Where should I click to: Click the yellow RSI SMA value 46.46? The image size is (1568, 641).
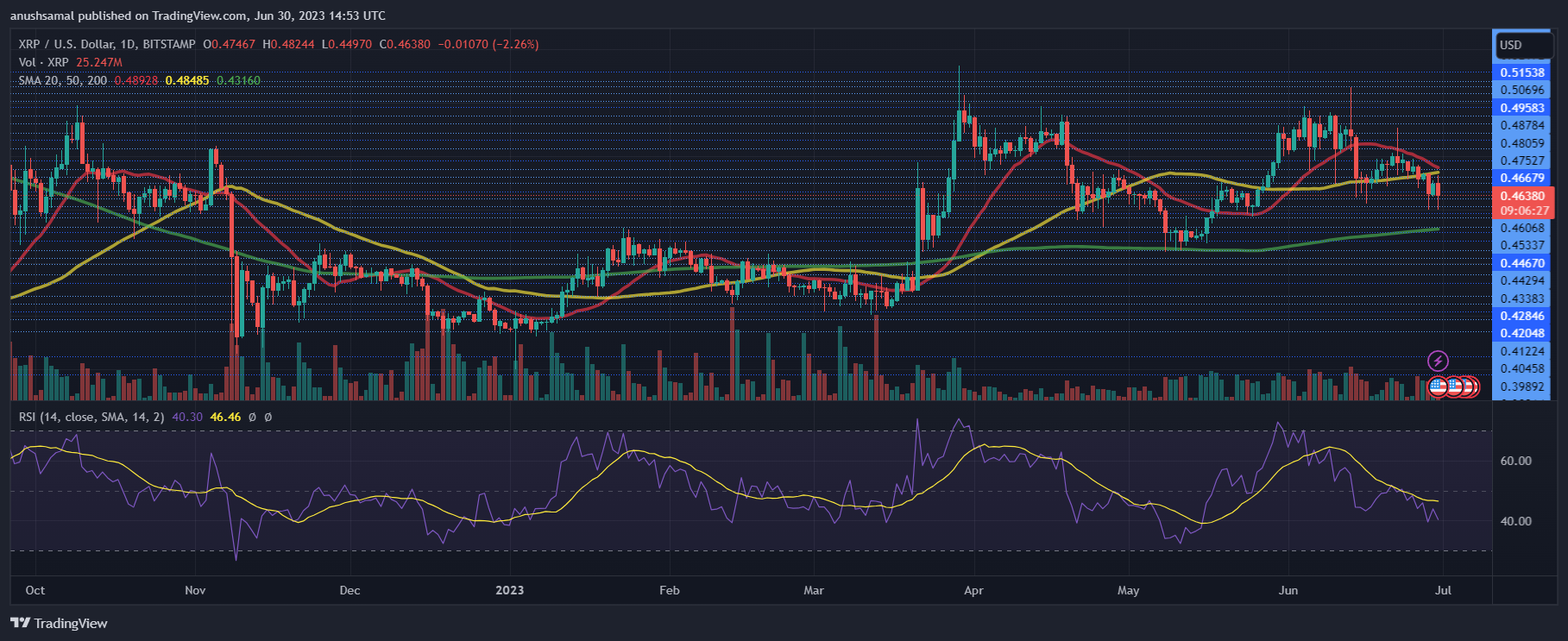tap(225, 417)
